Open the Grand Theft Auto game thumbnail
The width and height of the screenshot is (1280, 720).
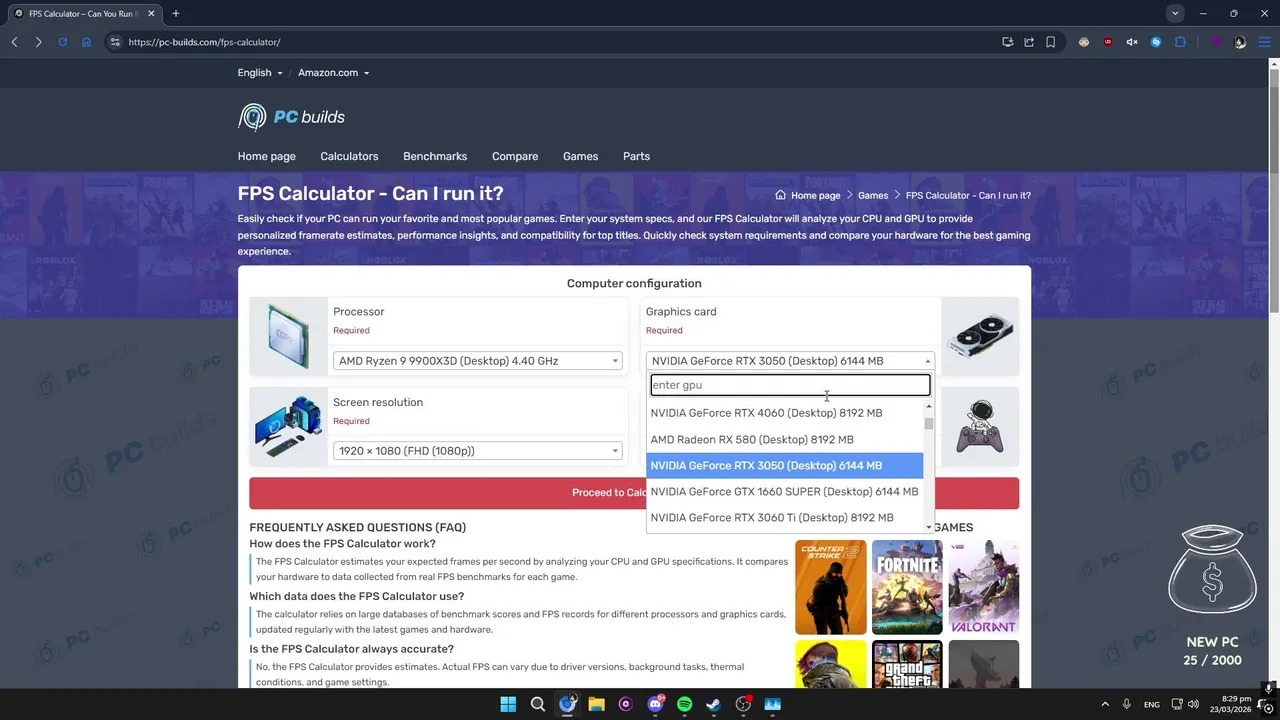click(x=907, y=664)
